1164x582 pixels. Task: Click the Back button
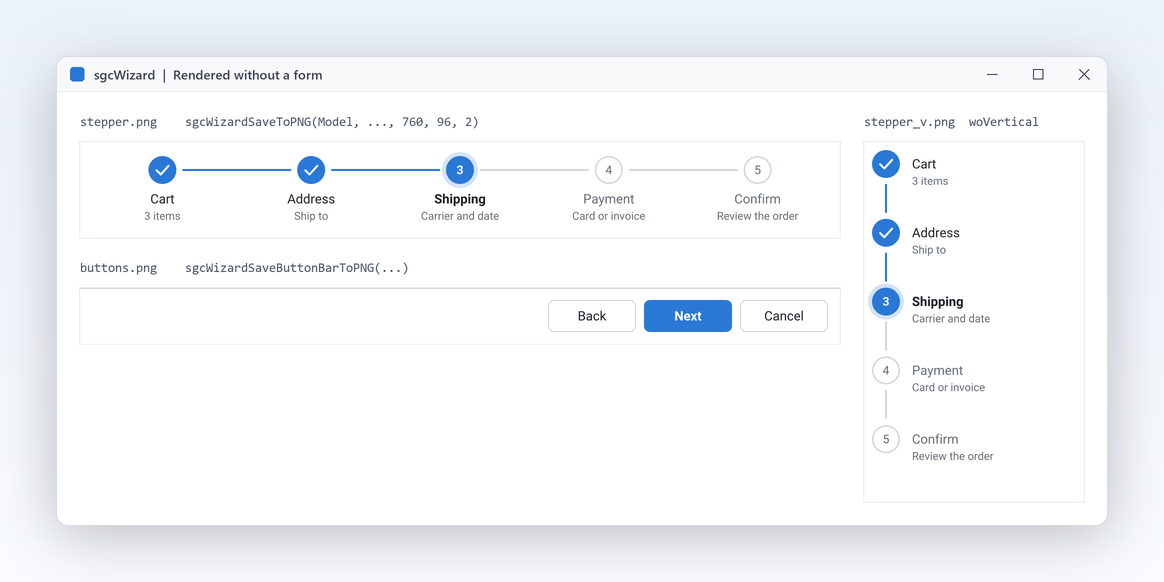(592, 316)
